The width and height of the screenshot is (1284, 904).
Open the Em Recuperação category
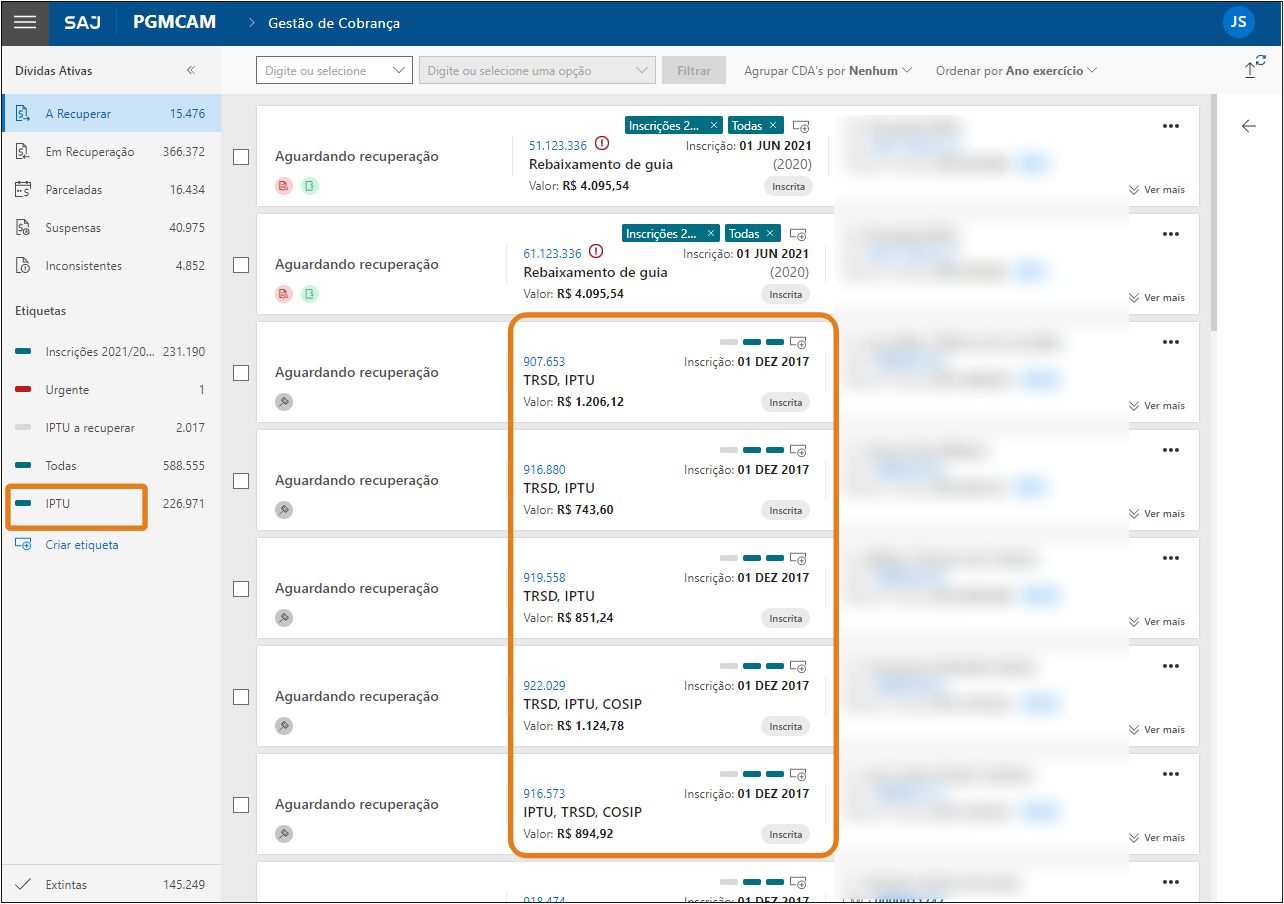111,152
